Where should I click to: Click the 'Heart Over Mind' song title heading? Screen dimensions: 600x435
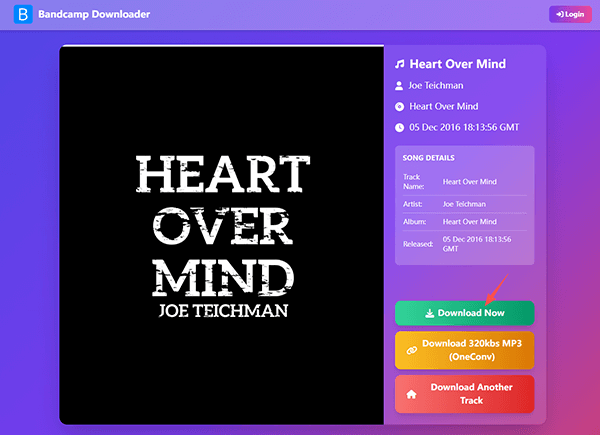[x=458, y=64]
